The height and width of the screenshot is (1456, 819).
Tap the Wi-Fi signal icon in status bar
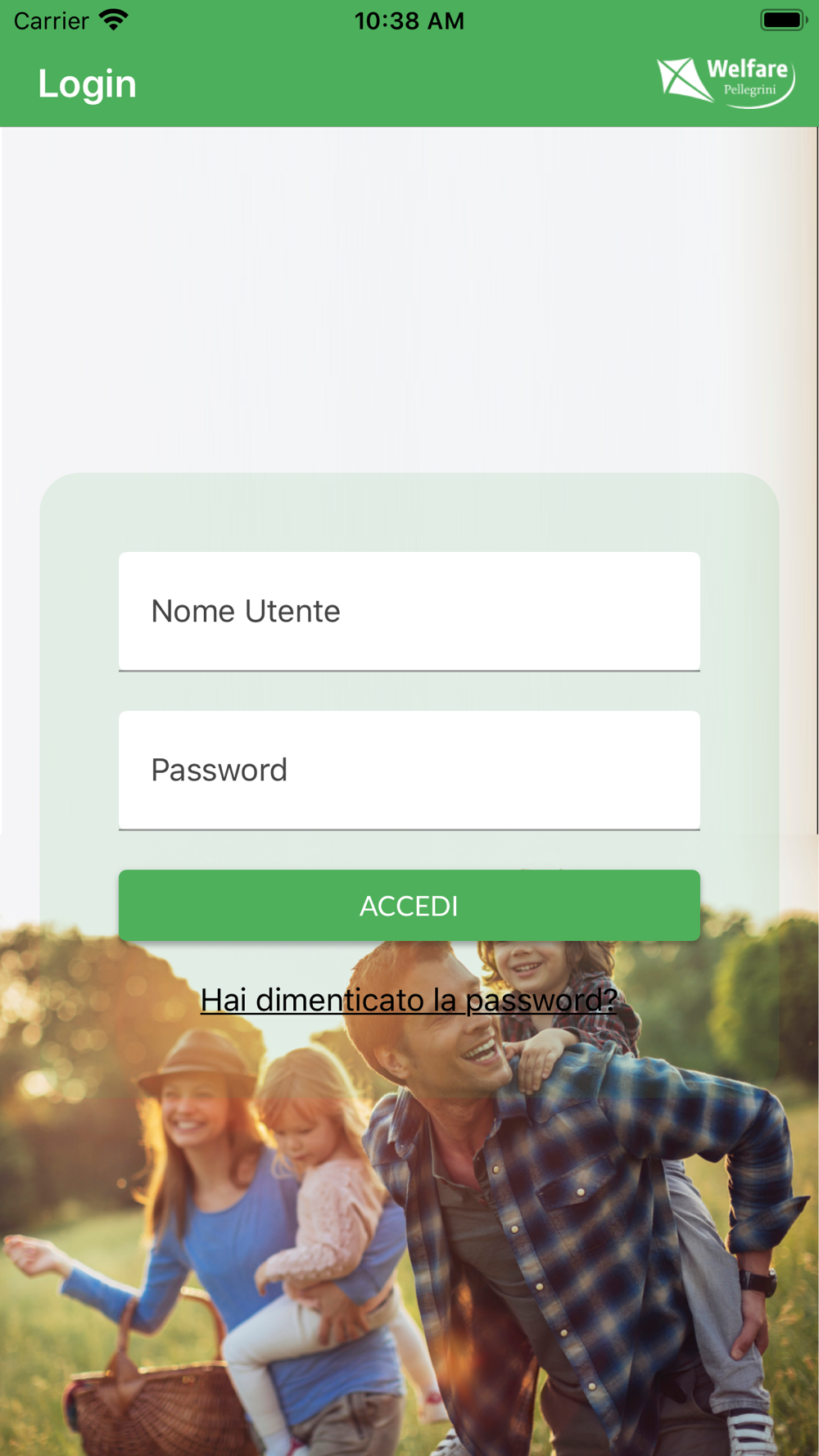114,20
